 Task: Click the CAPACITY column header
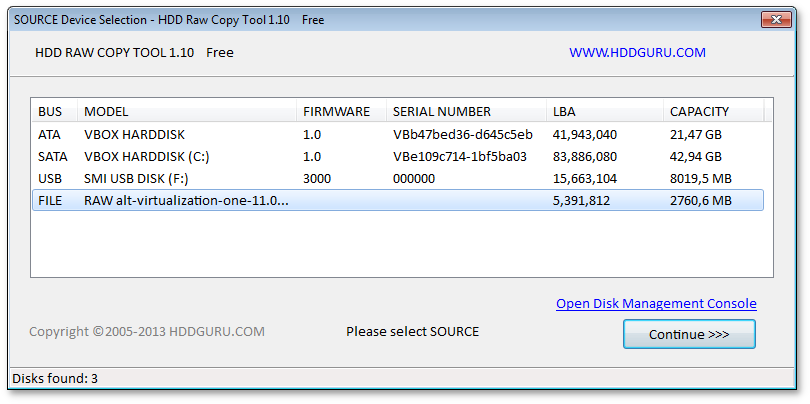click(x=699, y=111)
